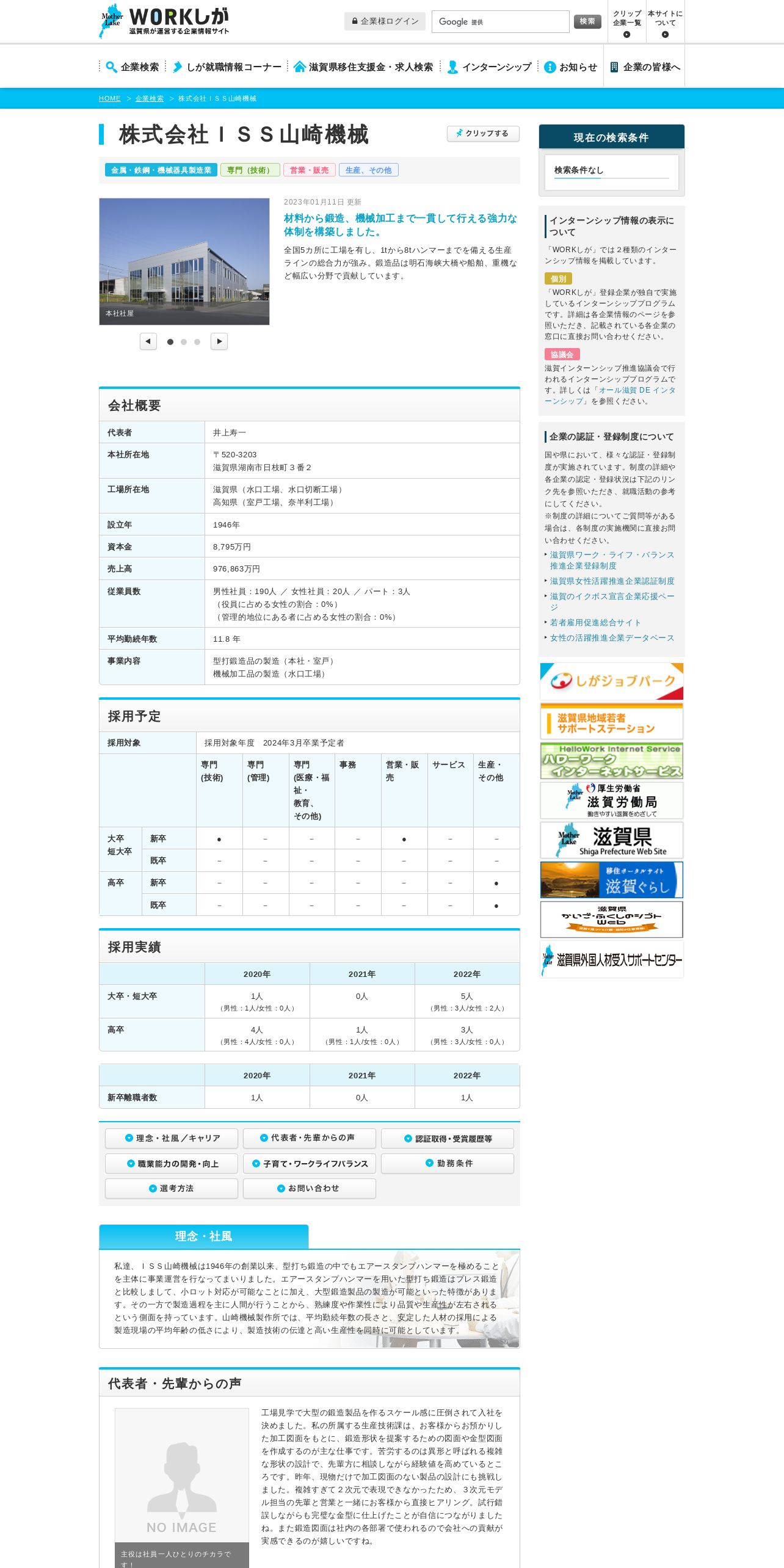This screenshot has height=1568, width=784.
Task: Open 若者雇用促進総合サイト link
Action: (595, 623)
